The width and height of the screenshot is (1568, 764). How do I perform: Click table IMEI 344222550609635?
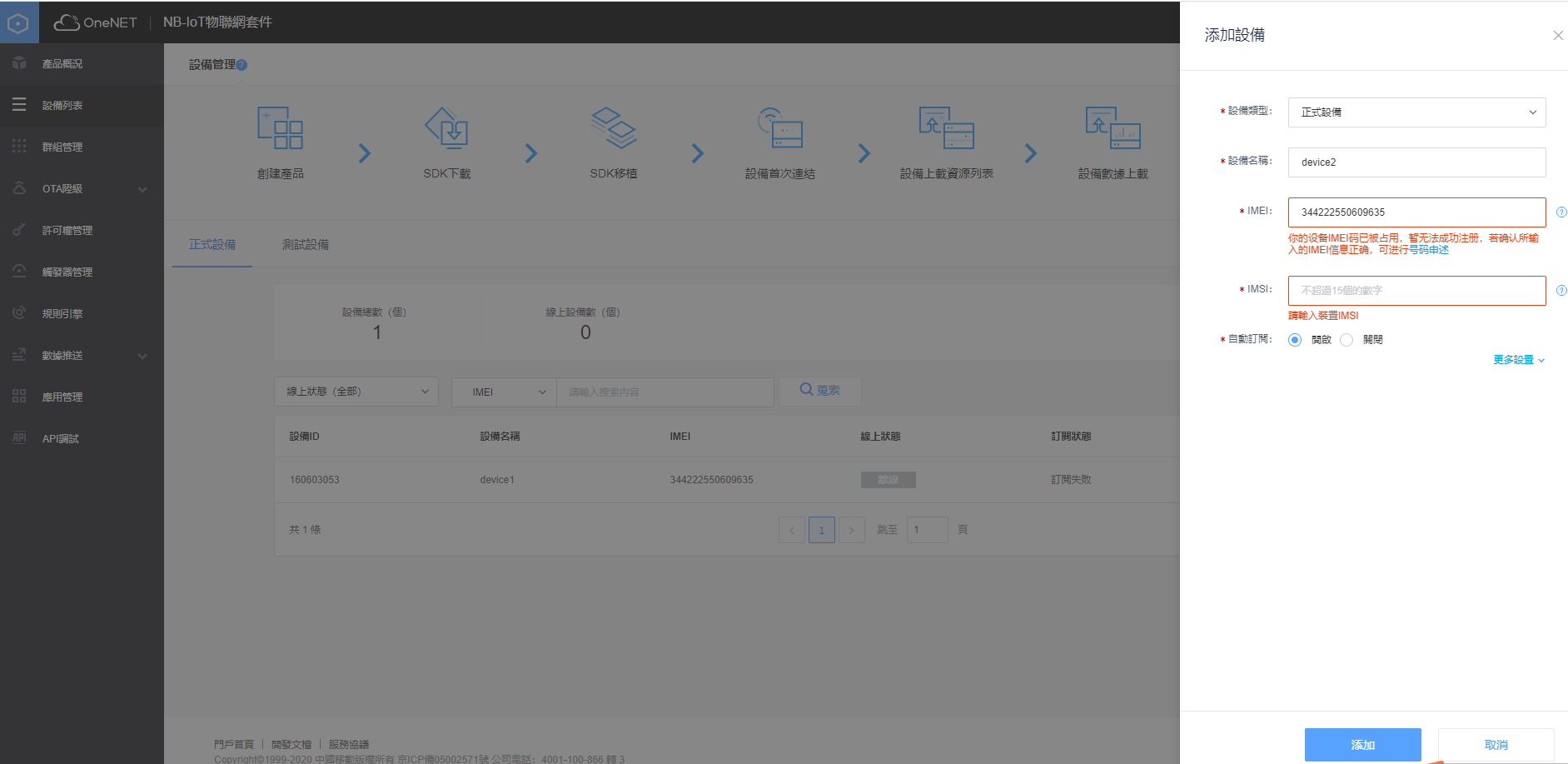pyautogui.click(x=711, y=480)
